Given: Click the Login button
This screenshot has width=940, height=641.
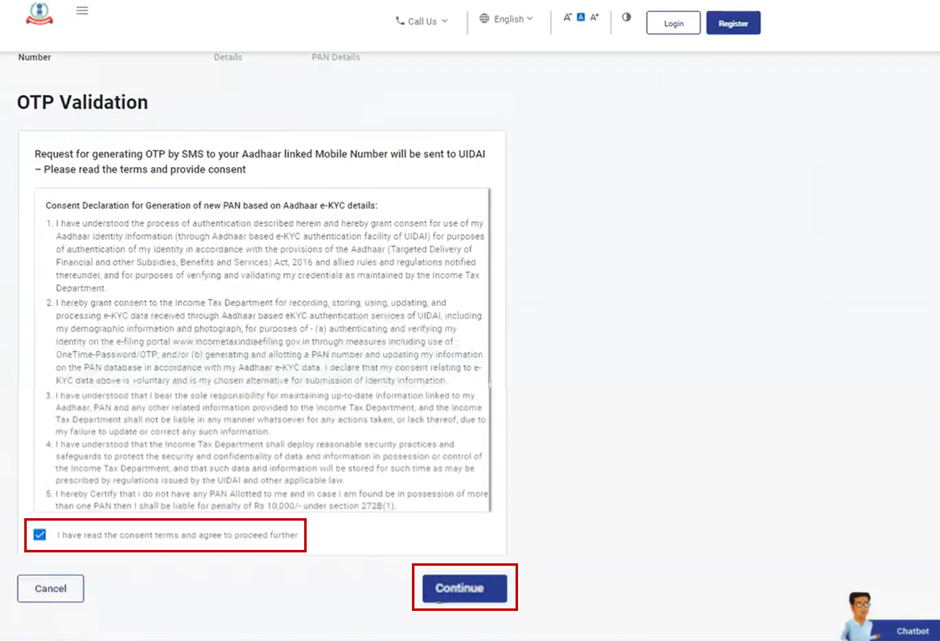Looking at the screenshot, I should point(673,23).
